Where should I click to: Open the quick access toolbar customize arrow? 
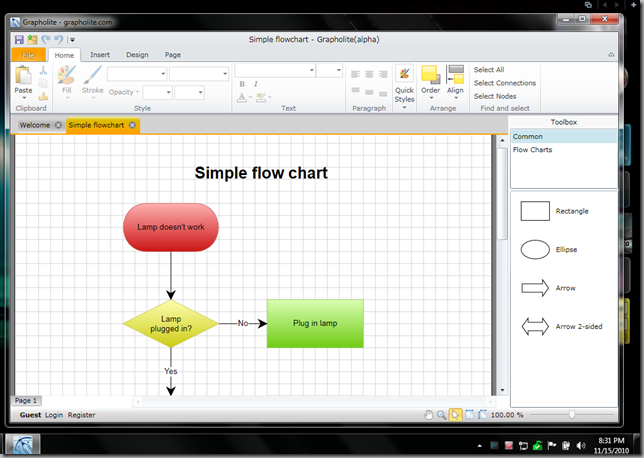(72, 40)
